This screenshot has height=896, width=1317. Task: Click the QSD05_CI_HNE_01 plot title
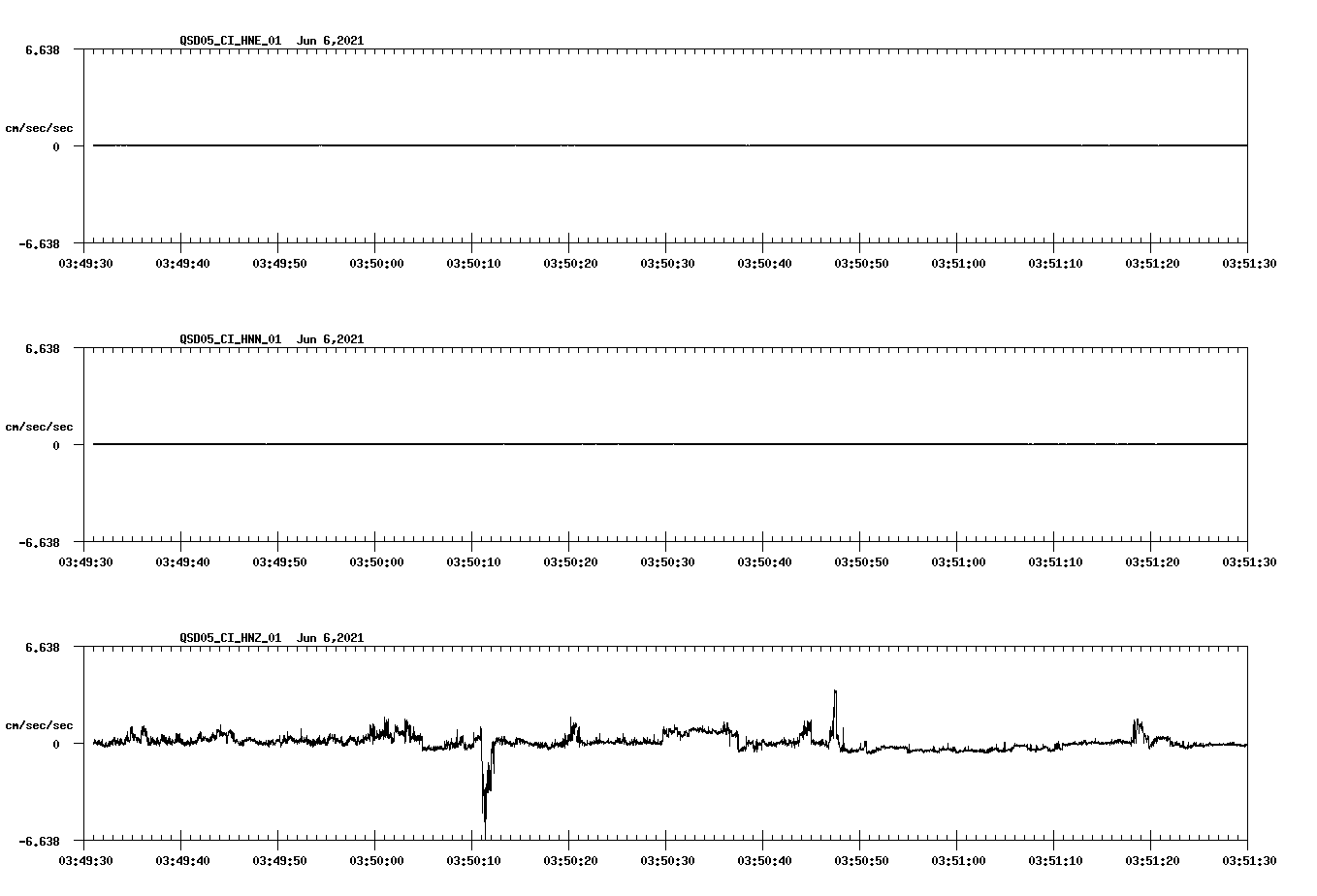pyautogui.click(x=272, y=41)
